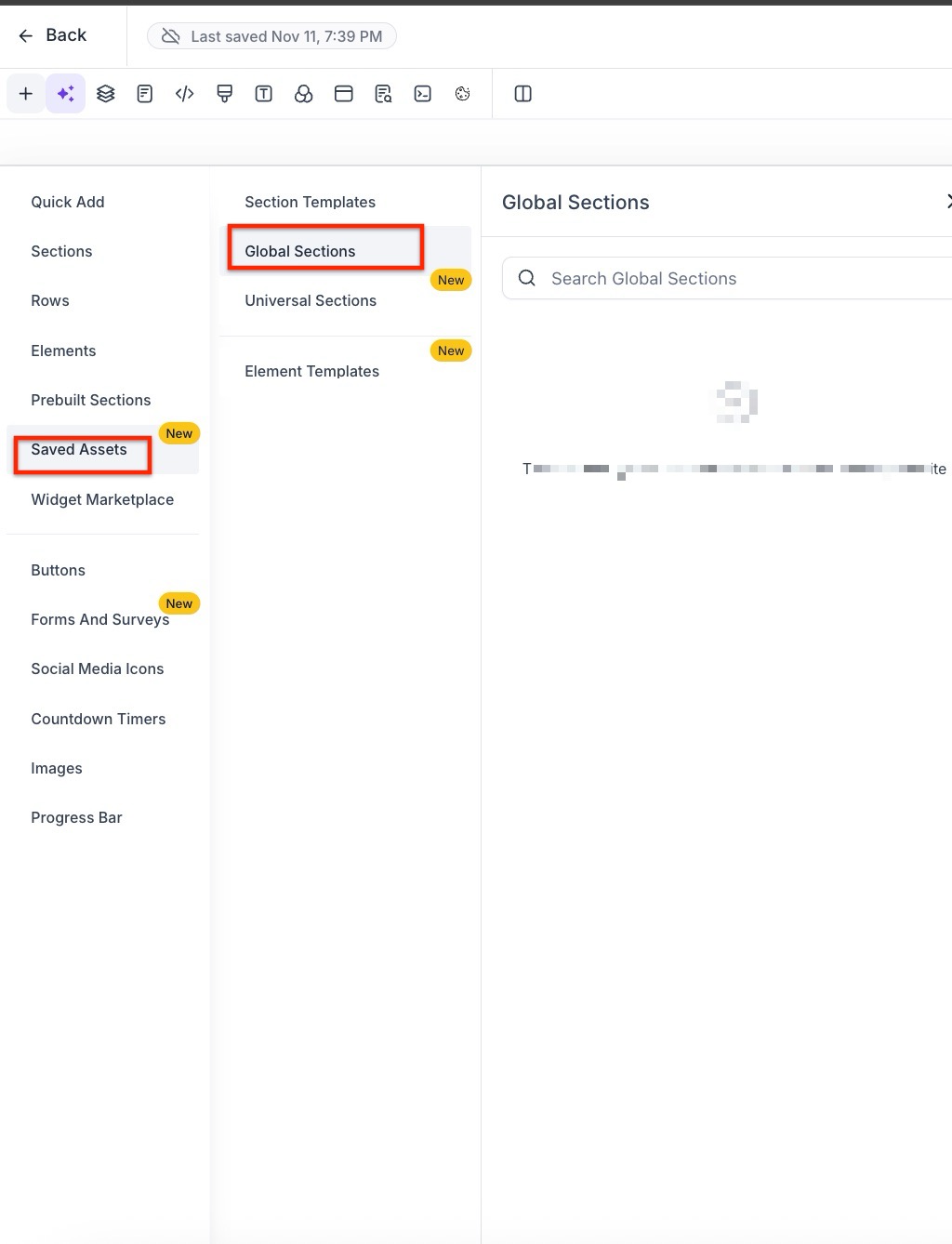Click the Global Sections panel heading
952x1244 pixels.
[575, 202]
